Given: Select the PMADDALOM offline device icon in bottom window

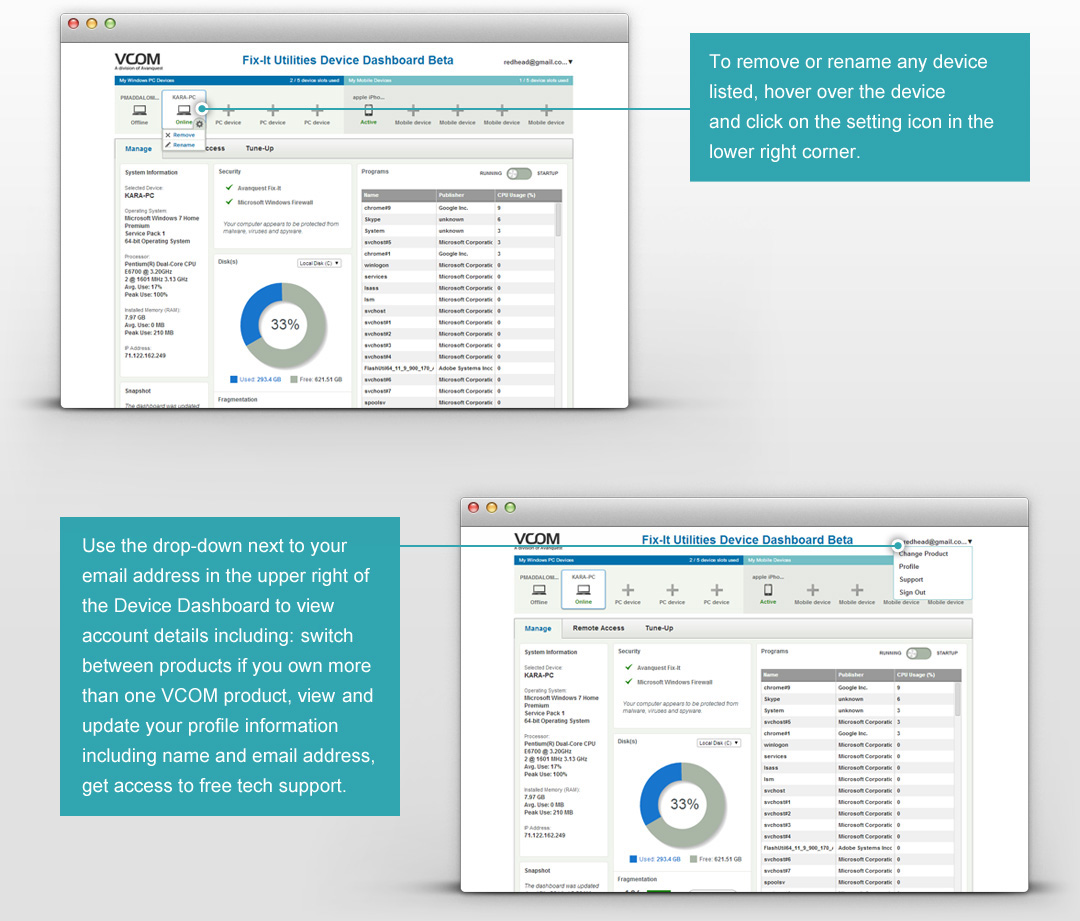Looking at the screenshot, I should coord(539,590).
